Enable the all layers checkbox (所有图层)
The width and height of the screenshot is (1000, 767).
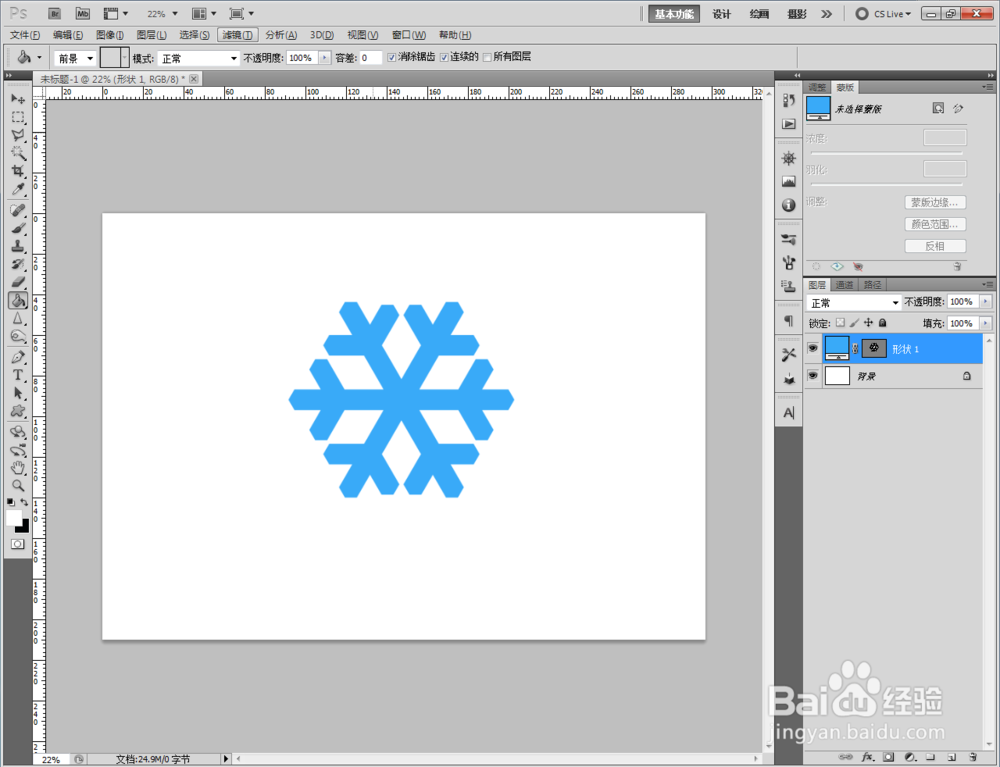pyautogui.click(x=487, y=57)
